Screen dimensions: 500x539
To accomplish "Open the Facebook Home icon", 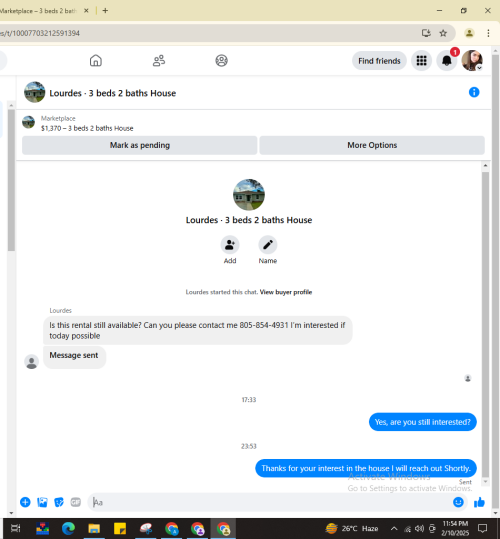I will 96,60.
